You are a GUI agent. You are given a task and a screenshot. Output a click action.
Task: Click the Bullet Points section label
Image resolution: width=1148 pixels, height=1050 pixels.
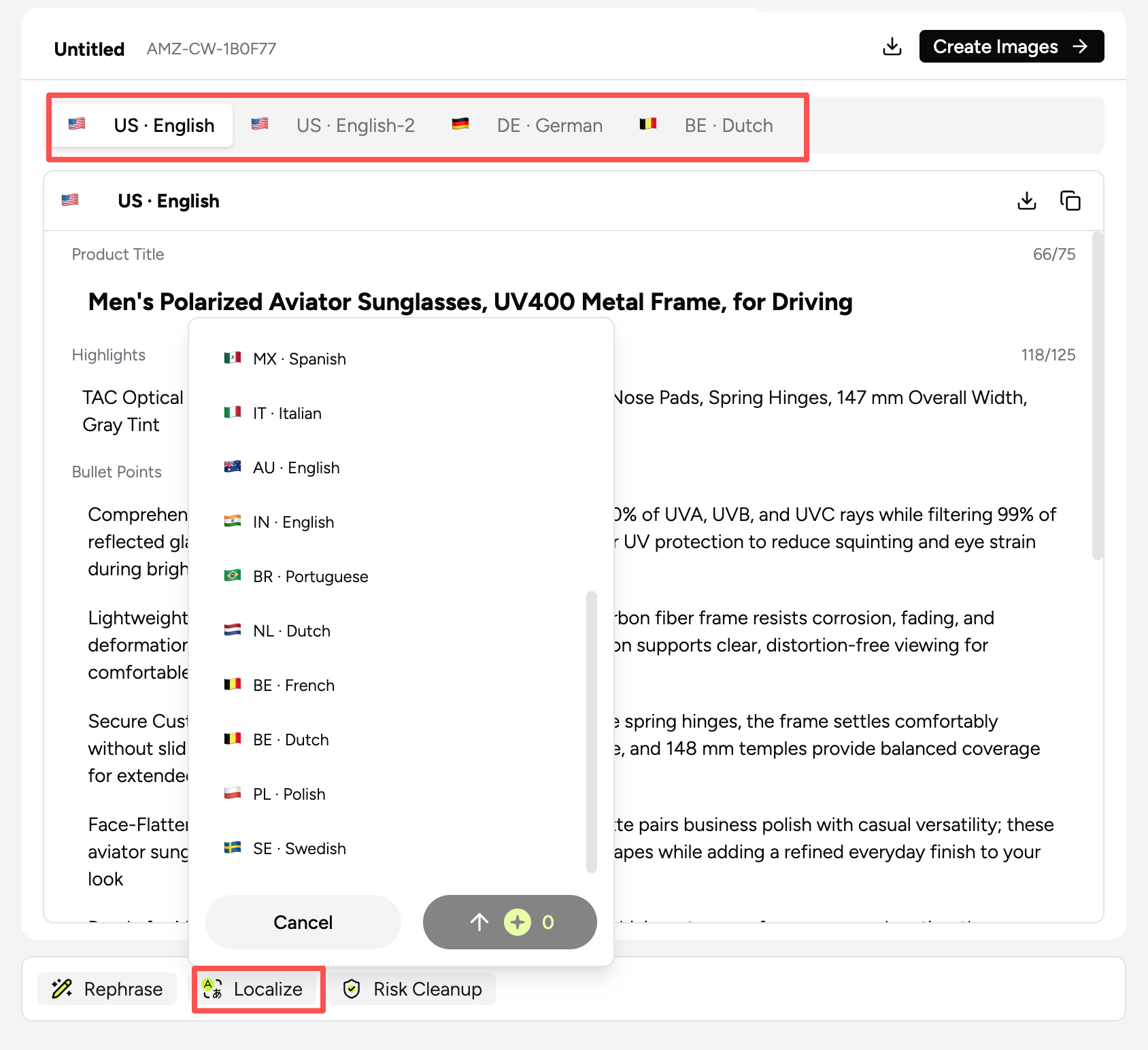pos(117,472)
